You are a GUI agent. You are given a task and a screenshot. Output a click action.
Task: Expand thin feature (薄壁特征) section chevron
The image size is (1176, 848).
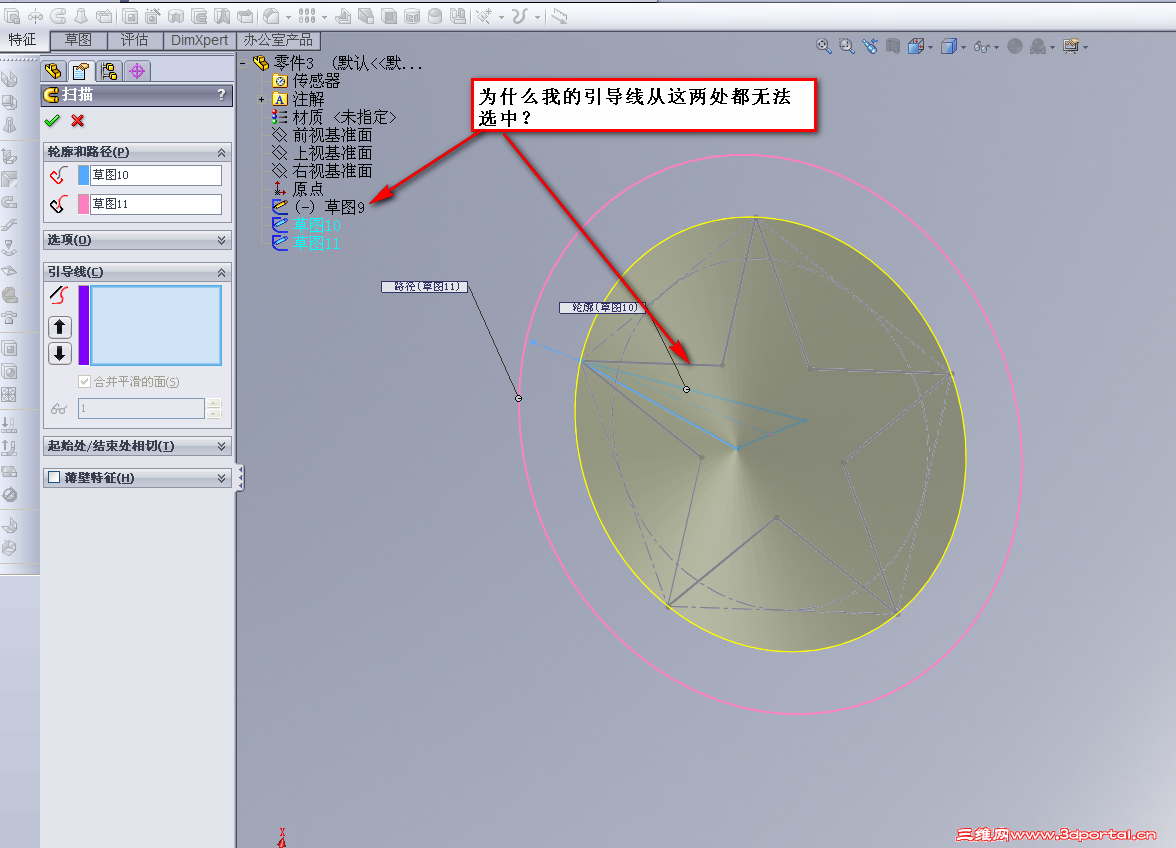[x=221, y=478]
